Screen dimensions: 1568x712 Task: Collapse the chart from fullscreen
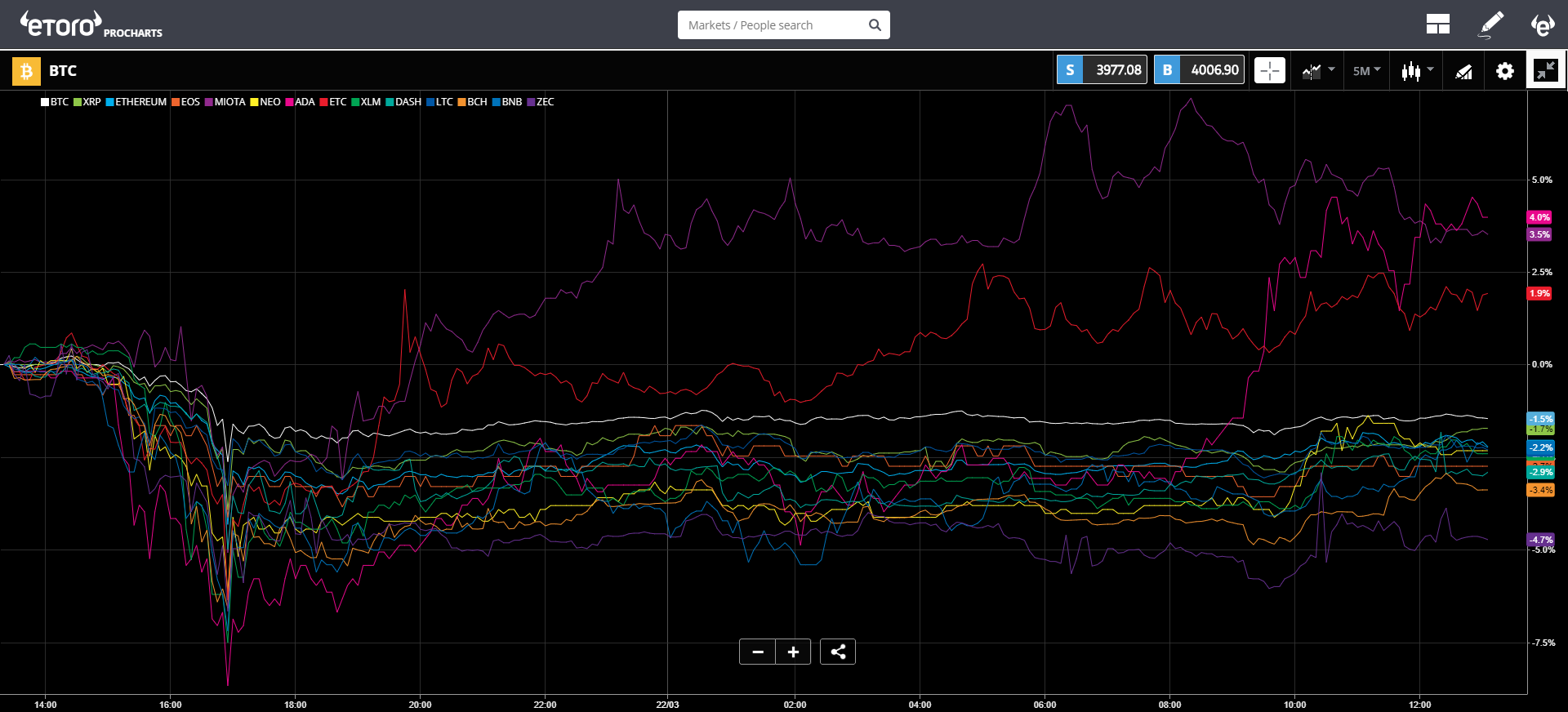point(1545,70)
